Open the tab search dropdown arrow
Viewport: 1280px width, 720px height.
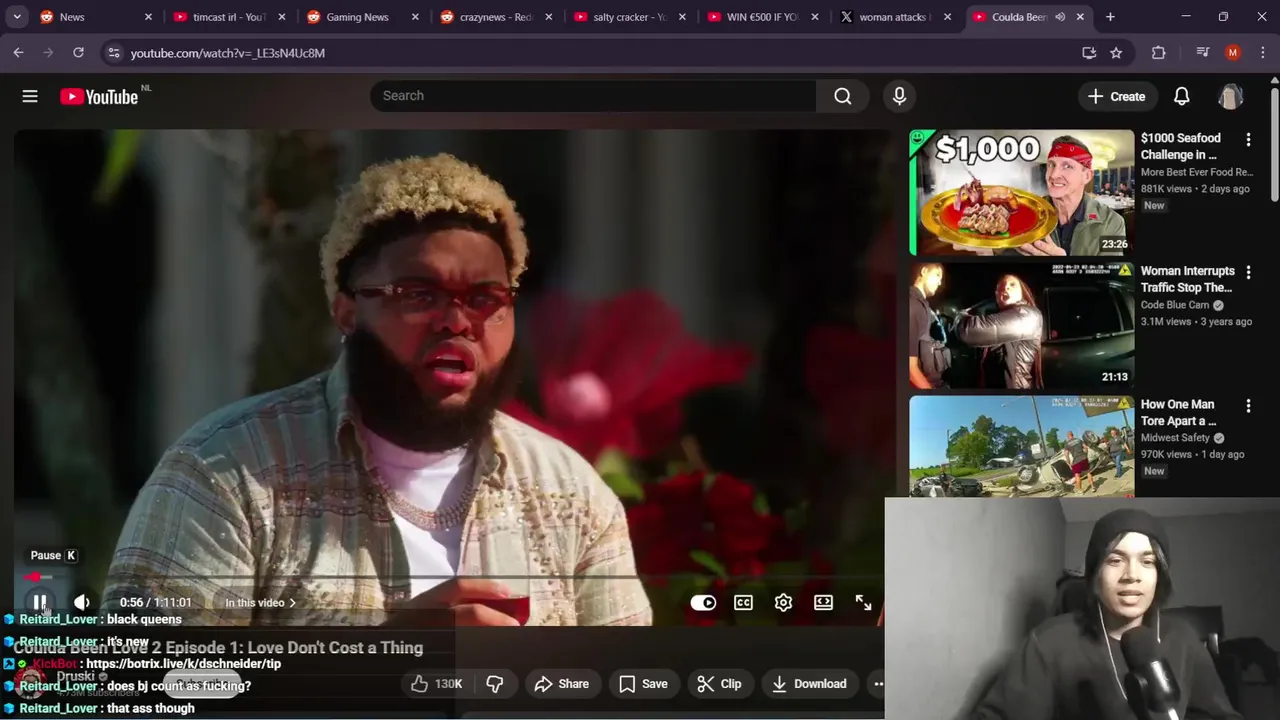point(17,17)
